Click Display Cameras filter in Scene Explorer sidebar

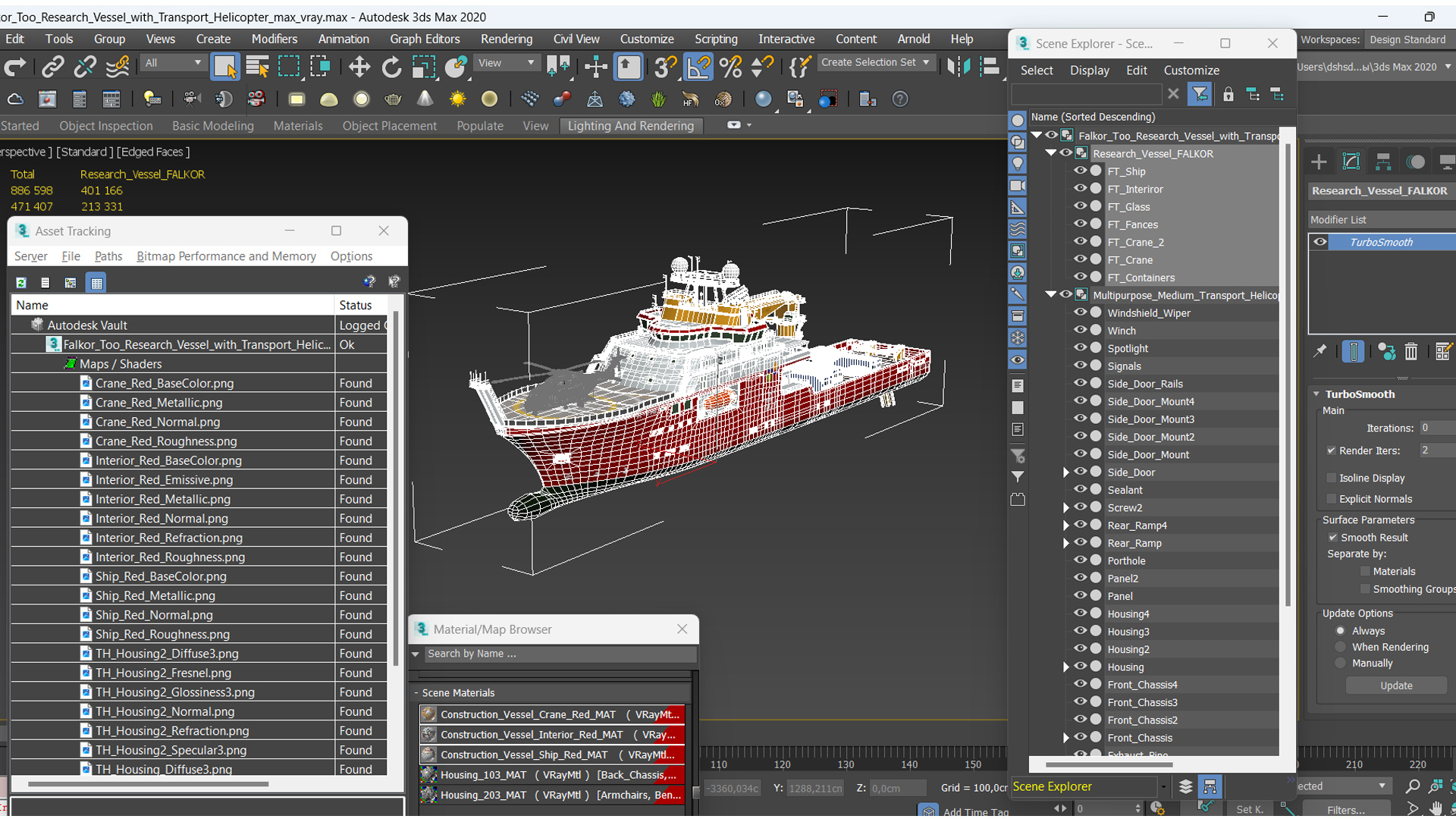coord(1018,186)
